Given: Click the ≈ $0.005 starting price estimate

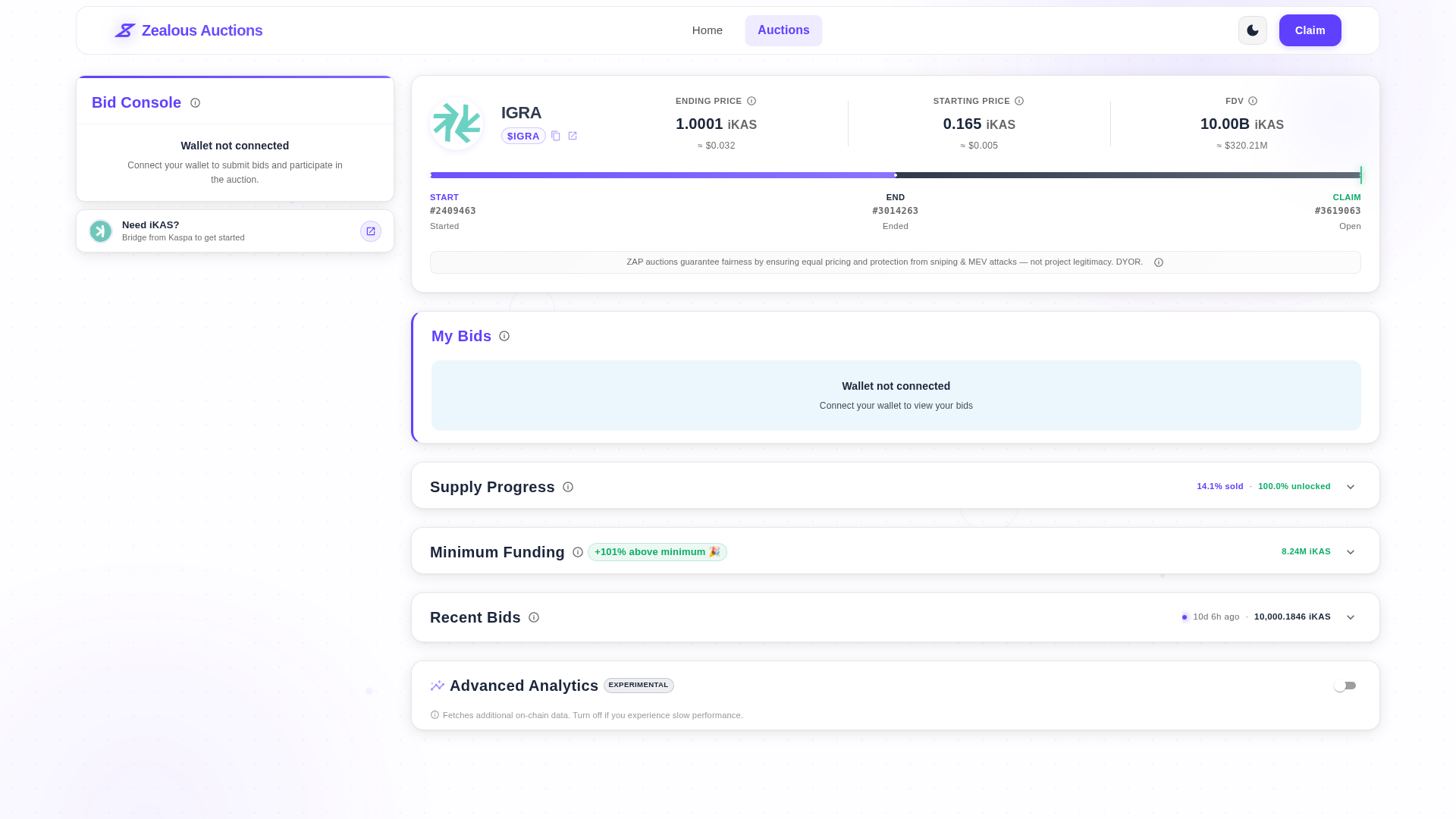Looking at the screenshot, I should coord(979,146).
